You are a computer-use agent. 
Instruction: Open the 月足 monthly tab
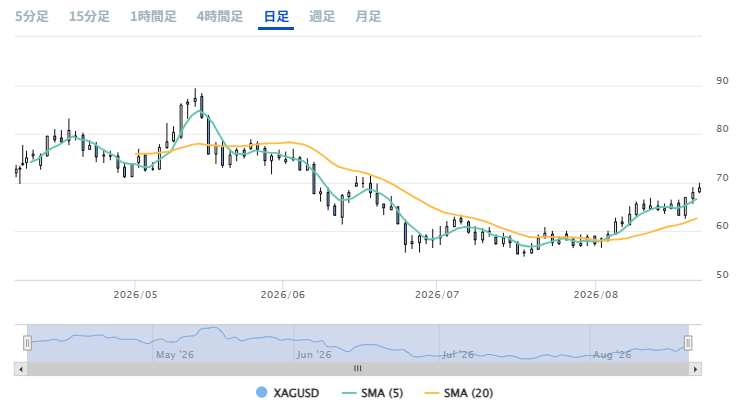pyautogui.click(x=368, y=17)
